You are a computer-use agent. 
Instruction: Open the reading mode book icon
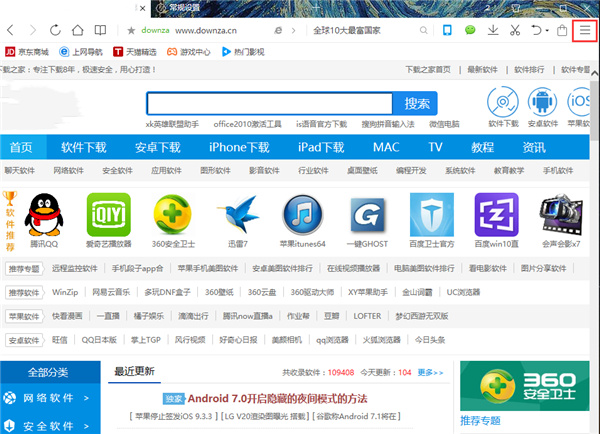click(x=100, y=30)
